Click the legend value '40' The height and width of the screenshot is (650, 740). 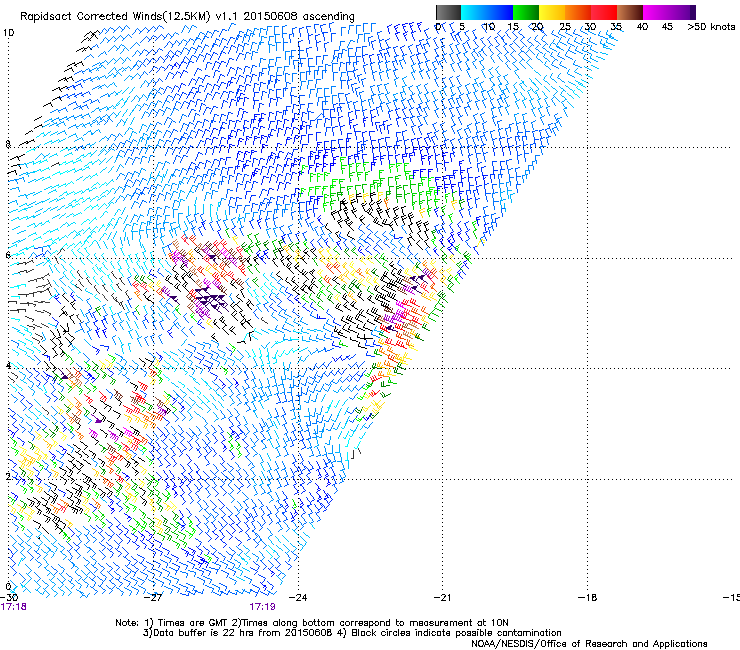pyautogui.click(x=642, y=27)
